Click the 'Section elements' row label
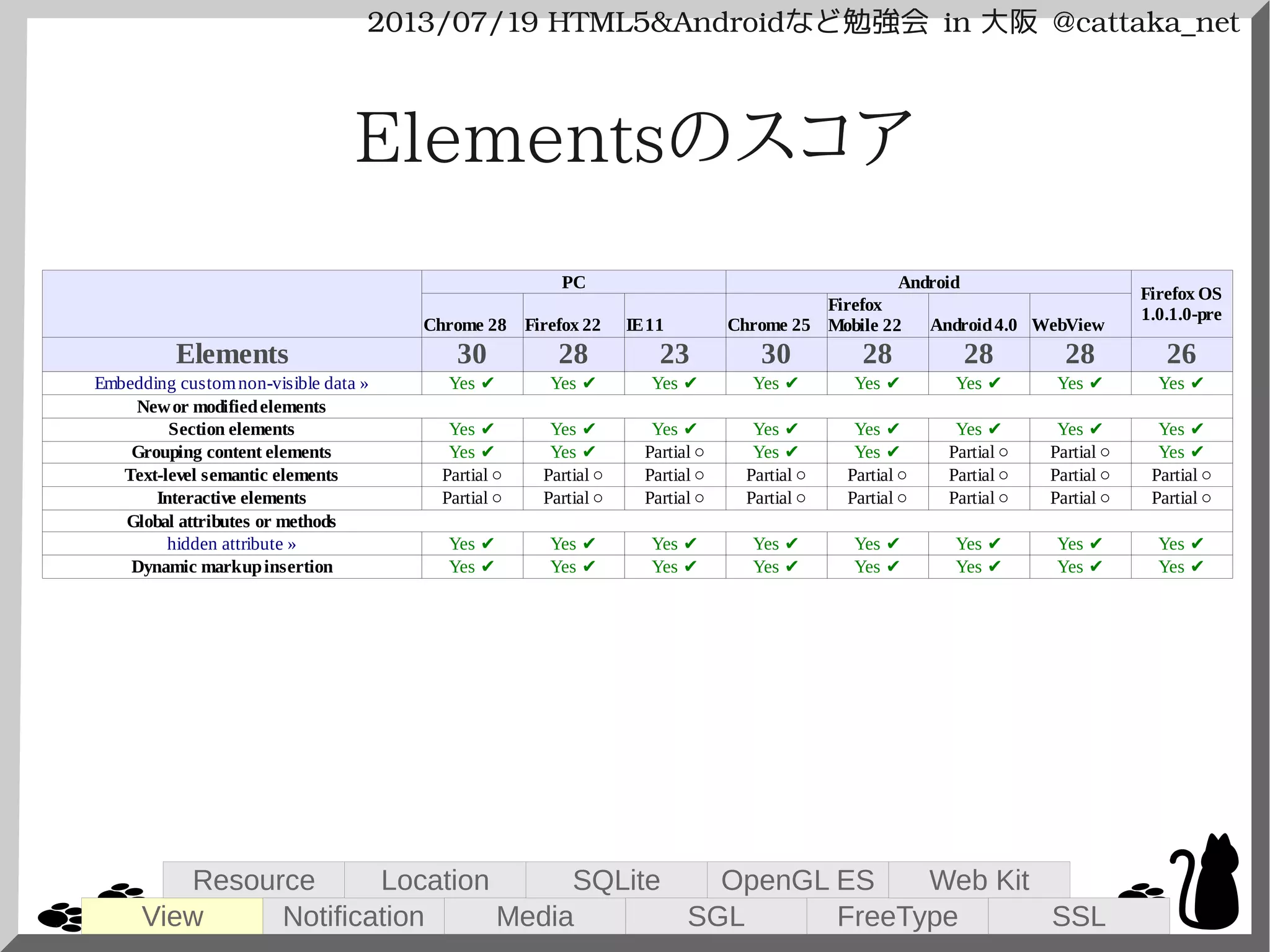 click(231, 429)
